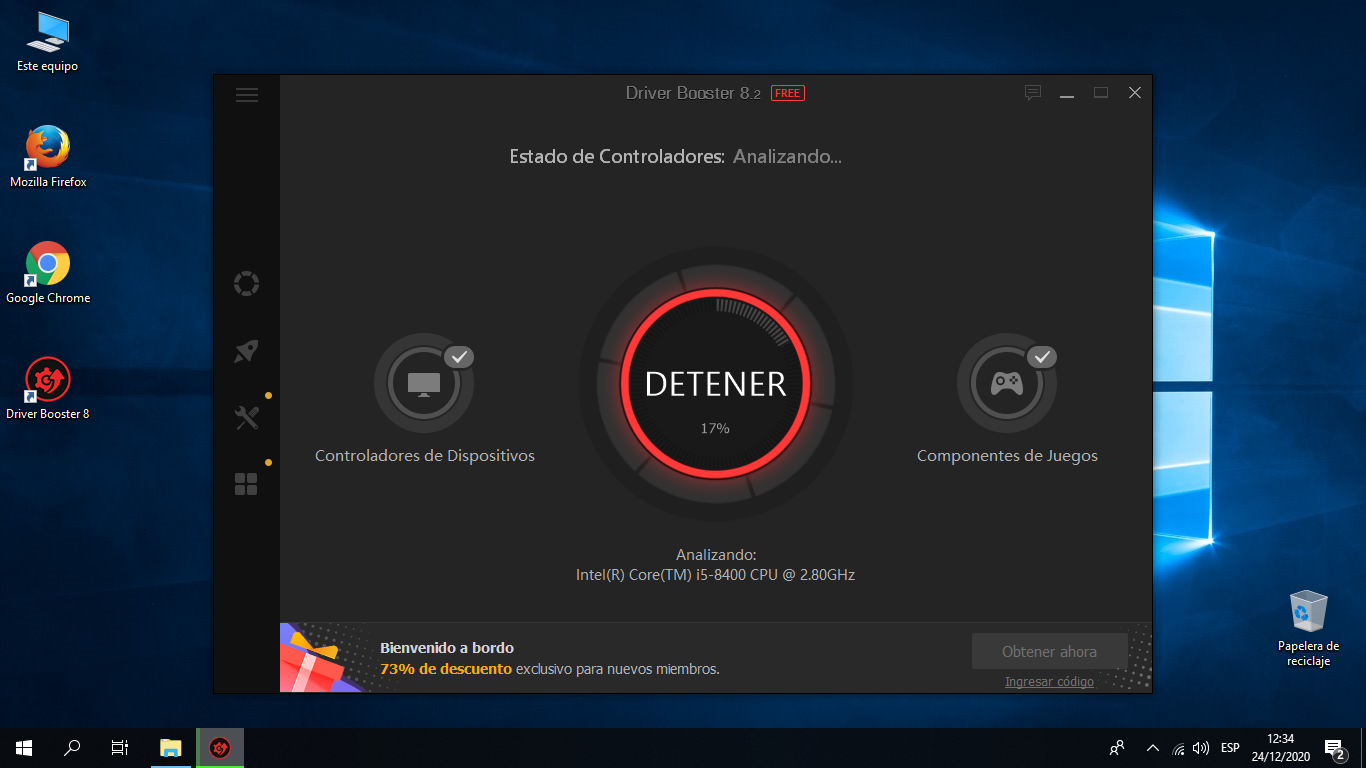Click the 17% scan progress value
This screenshot has height=768, width=1366.
(x=715, y=428)
